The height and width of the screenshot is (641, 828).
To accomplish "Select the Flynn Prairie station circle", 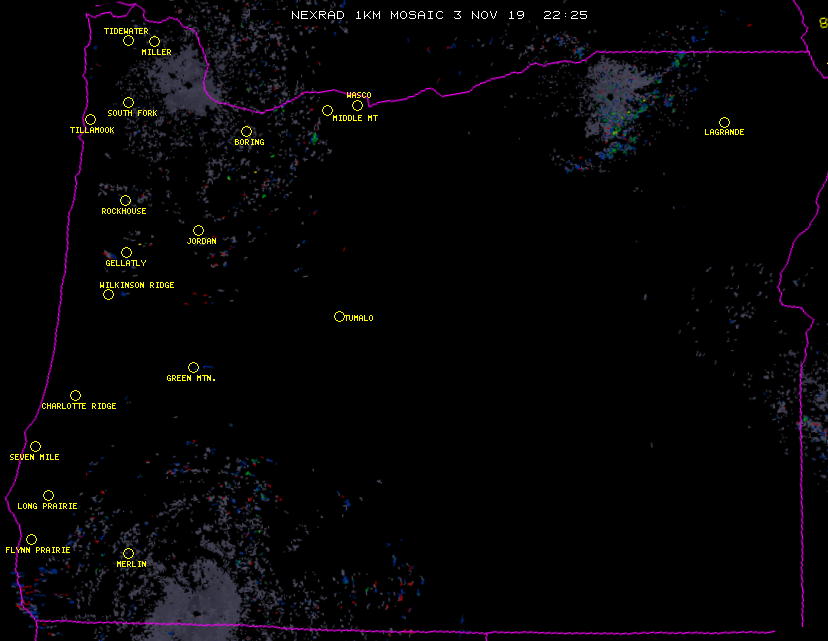I will (31, 540).
